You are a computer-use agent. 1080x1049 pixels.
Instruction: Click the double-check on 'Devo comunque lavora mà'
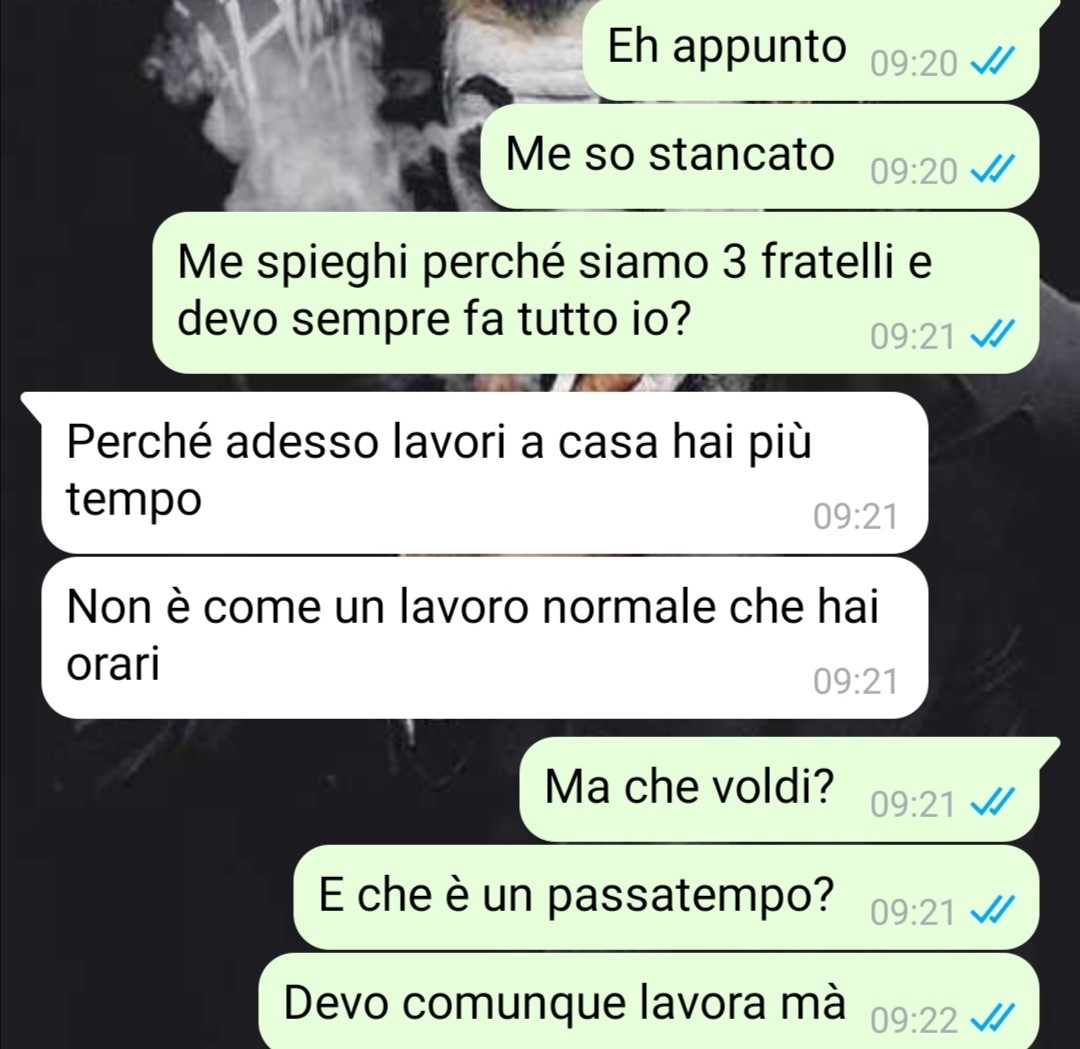[x=992, y=1020]
